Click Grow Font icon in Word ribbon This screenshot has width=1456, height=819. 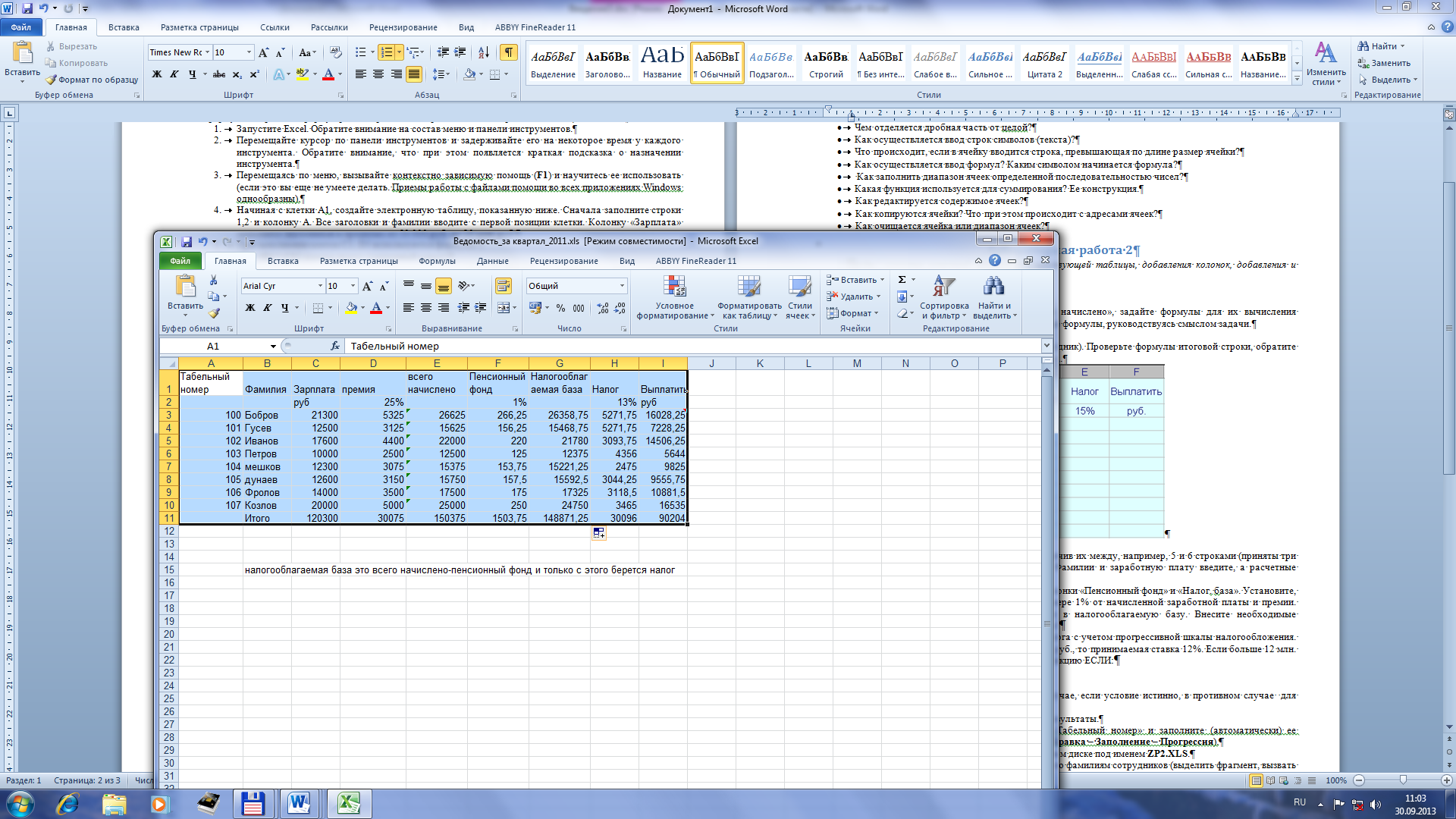(263, 52)
